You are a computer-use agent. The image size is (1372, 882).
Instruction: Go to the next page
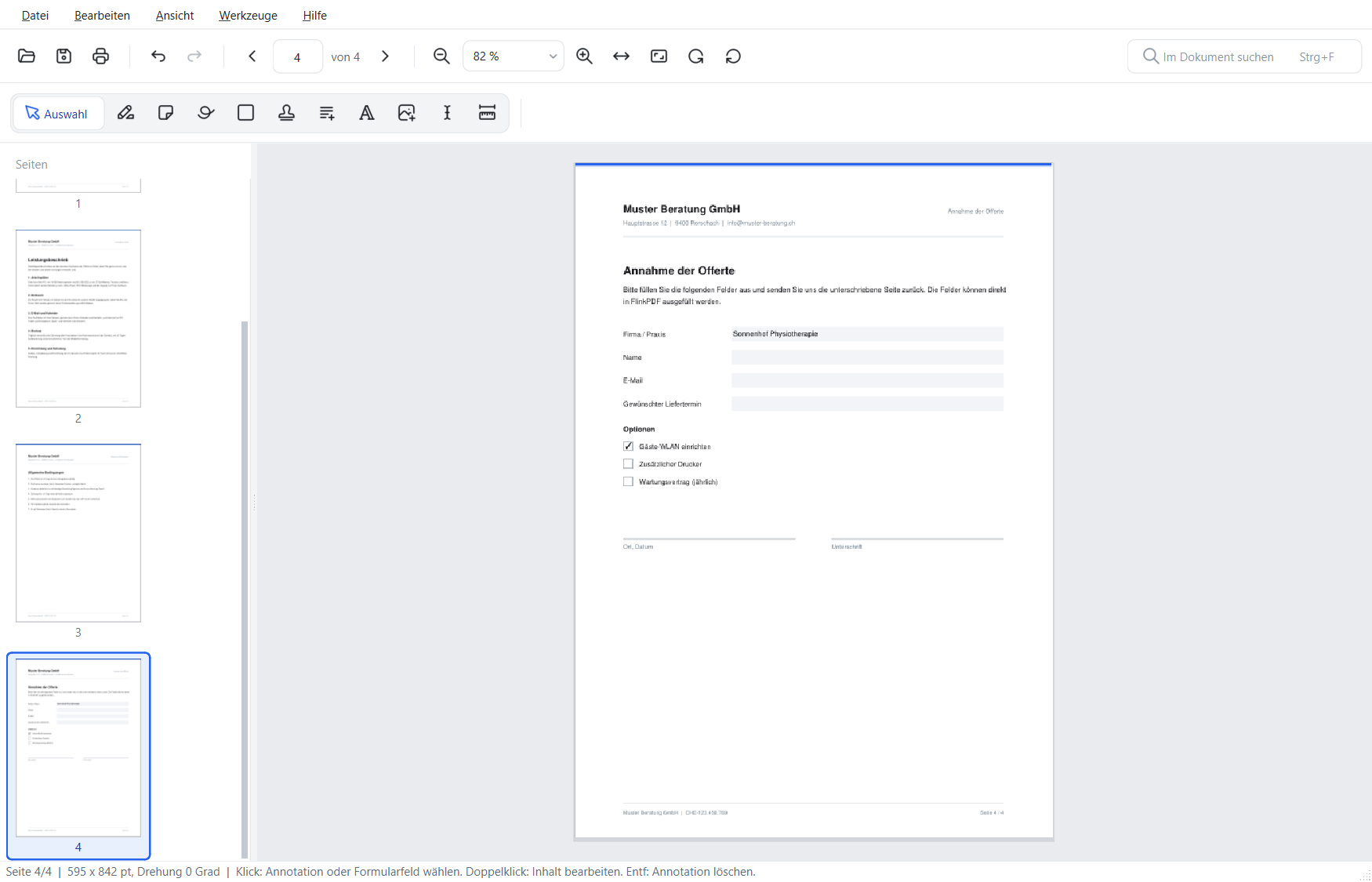[x=385, y=56]
